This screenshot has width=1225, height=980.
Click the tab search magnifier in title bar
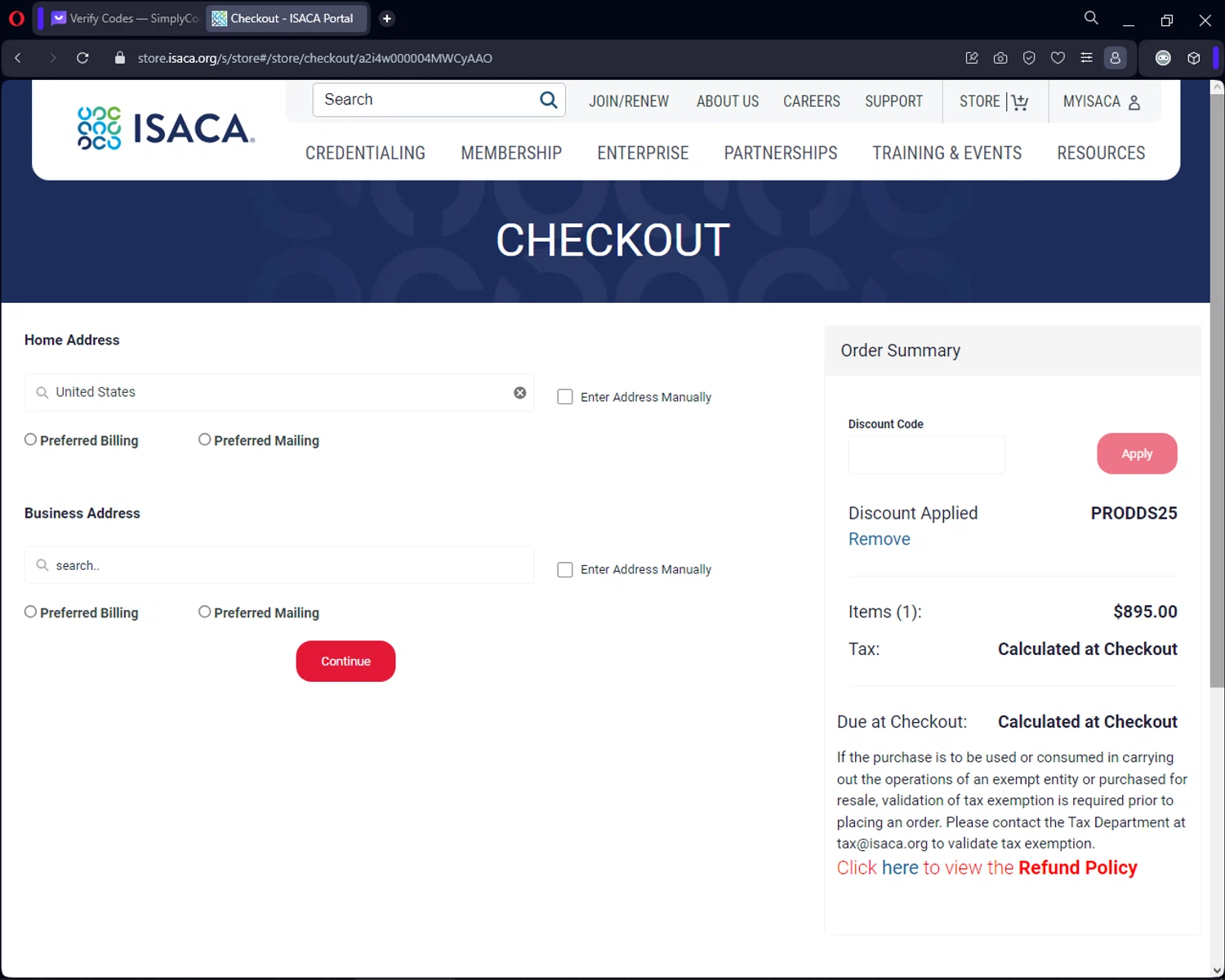[1091, 18]
